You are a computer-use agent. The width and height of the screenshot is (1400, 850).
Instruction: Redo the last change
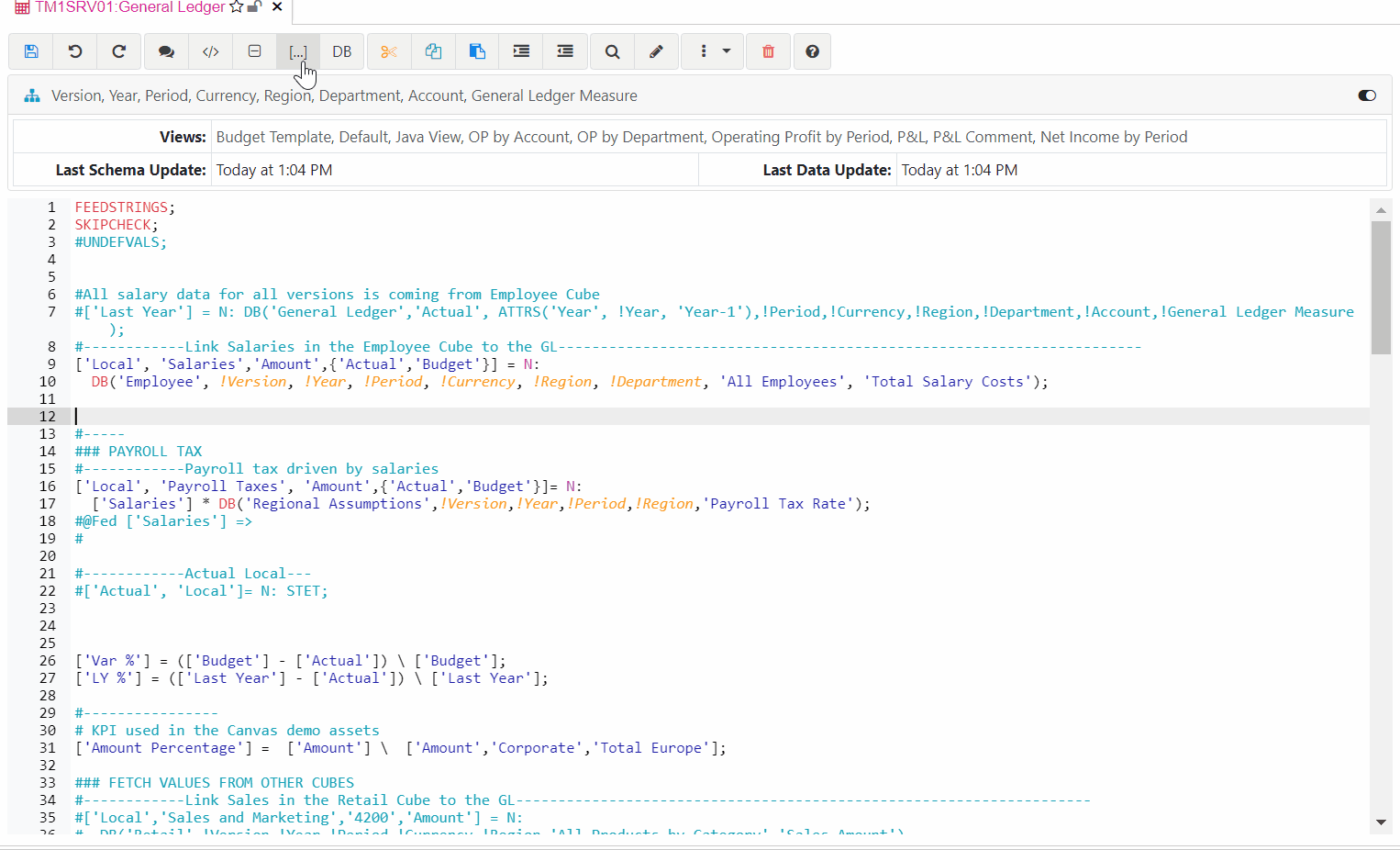pyautogui.click(x=118, y=51)
